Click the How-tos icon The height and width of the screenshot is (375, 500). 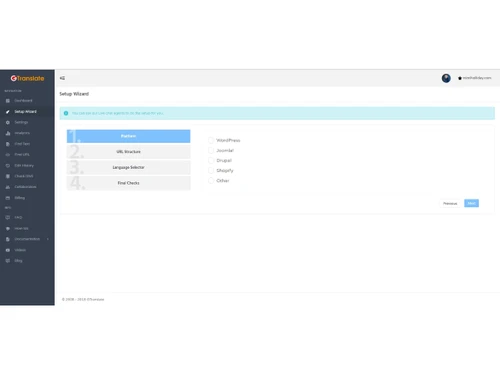8,229
